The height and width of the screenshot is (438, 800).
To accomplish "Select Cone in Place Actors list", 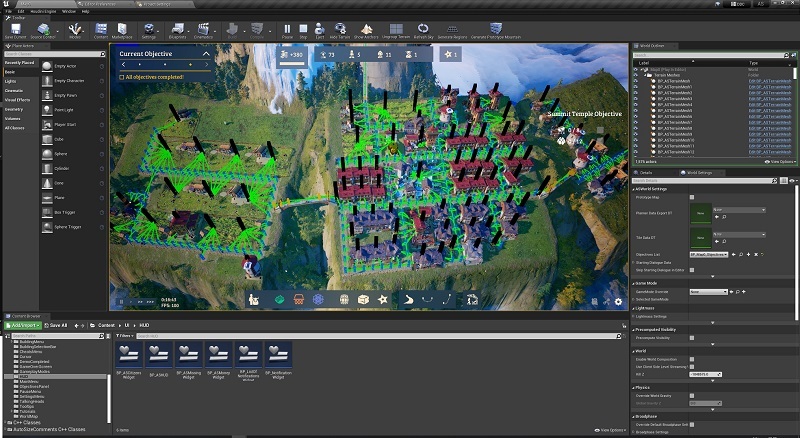I will pyautogui.click(x=73, y=183).
